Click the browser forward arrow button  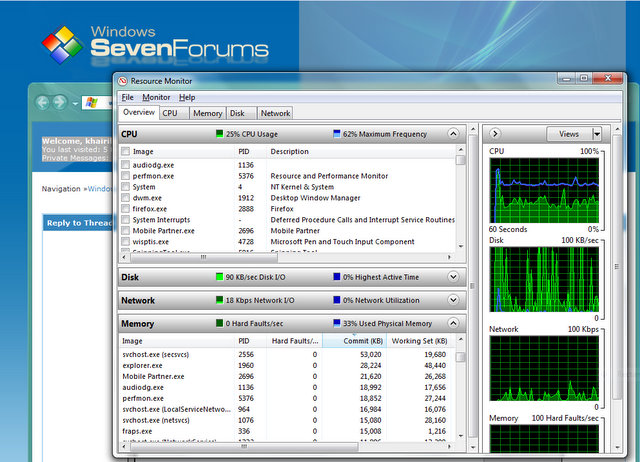[60, 102]
